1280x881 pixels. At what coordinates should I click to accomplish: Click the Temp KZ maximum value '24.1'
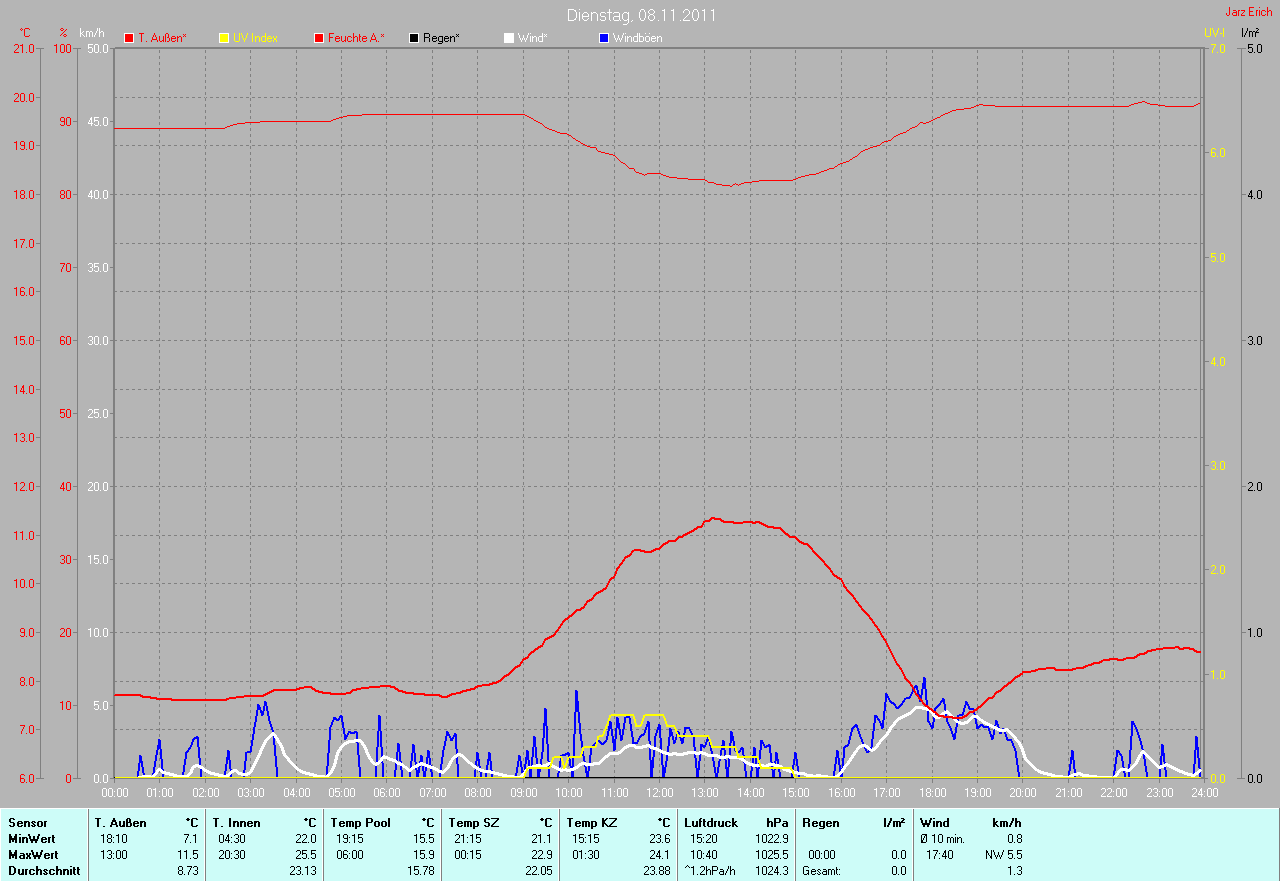(659, 855)
